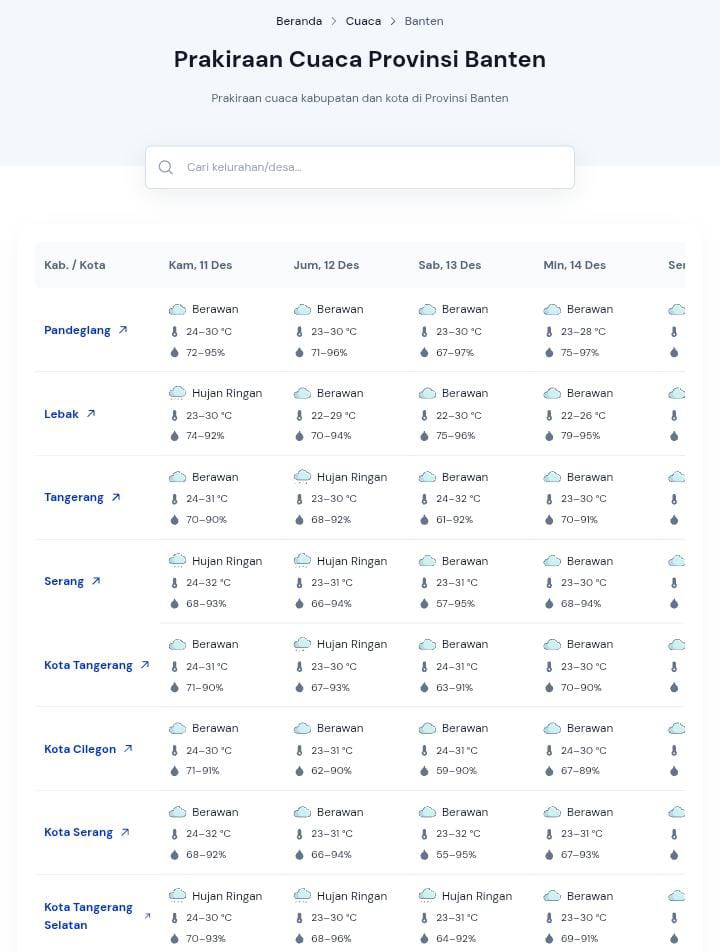Click the arrow icon next to Serang
Screen dimensions: 720x952
point(96,581)
